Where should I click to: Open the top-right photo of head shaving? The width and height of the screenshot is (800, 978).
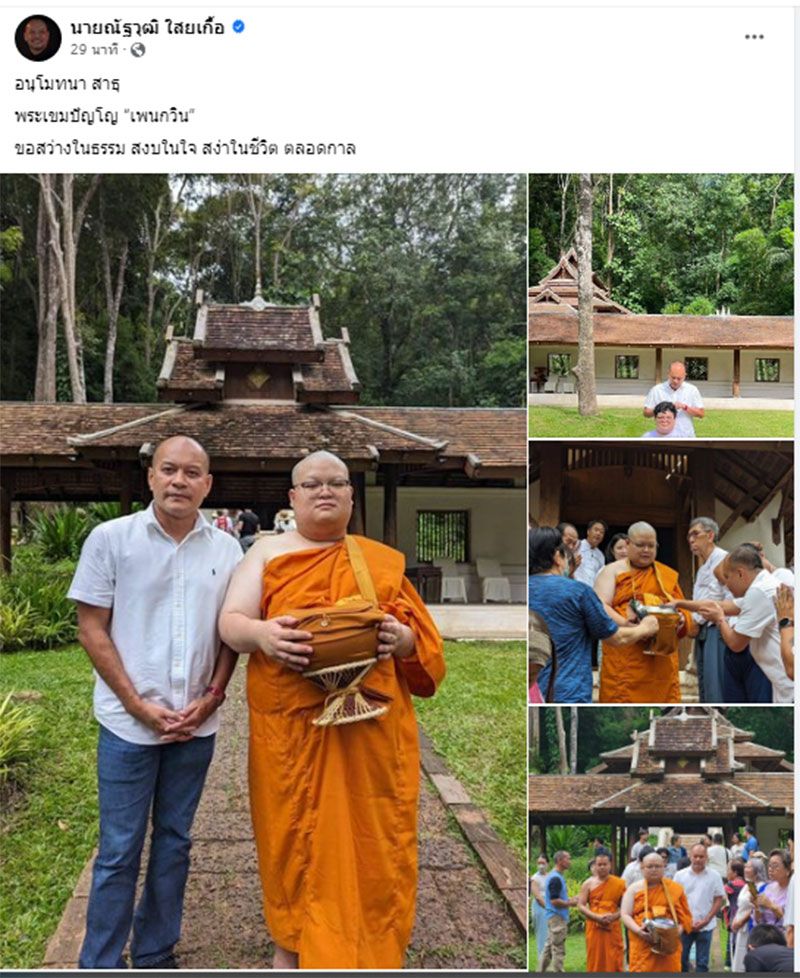[661, 306]
